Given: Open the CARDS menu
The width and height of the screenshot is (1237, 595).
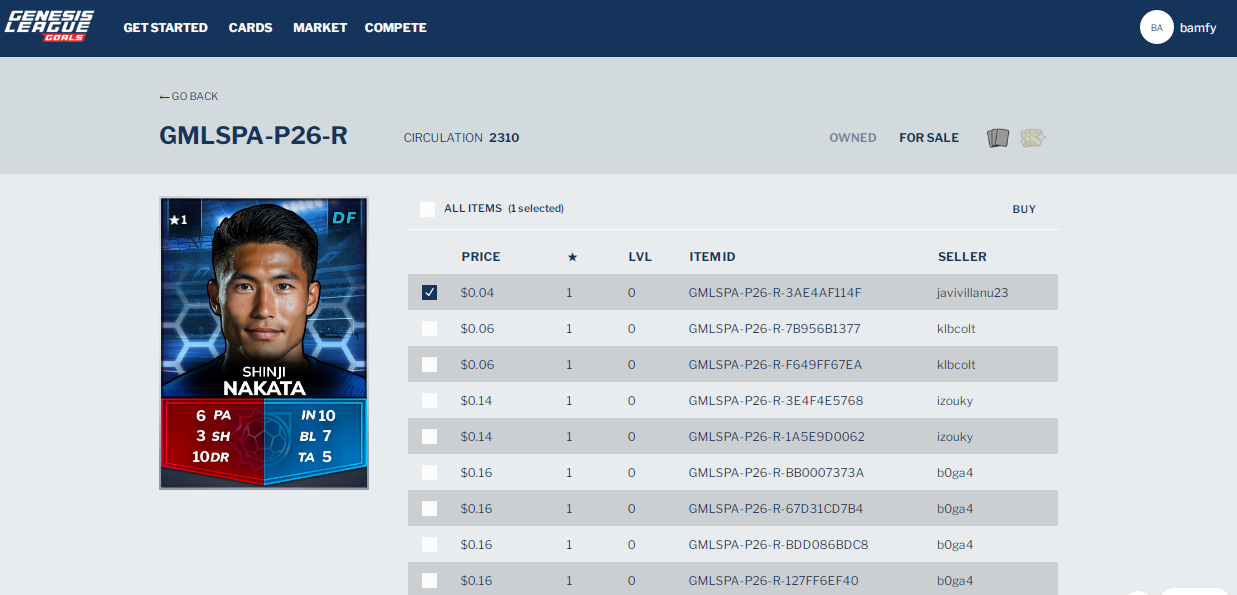Looking at the screenshot, I should tap(250, 28).
